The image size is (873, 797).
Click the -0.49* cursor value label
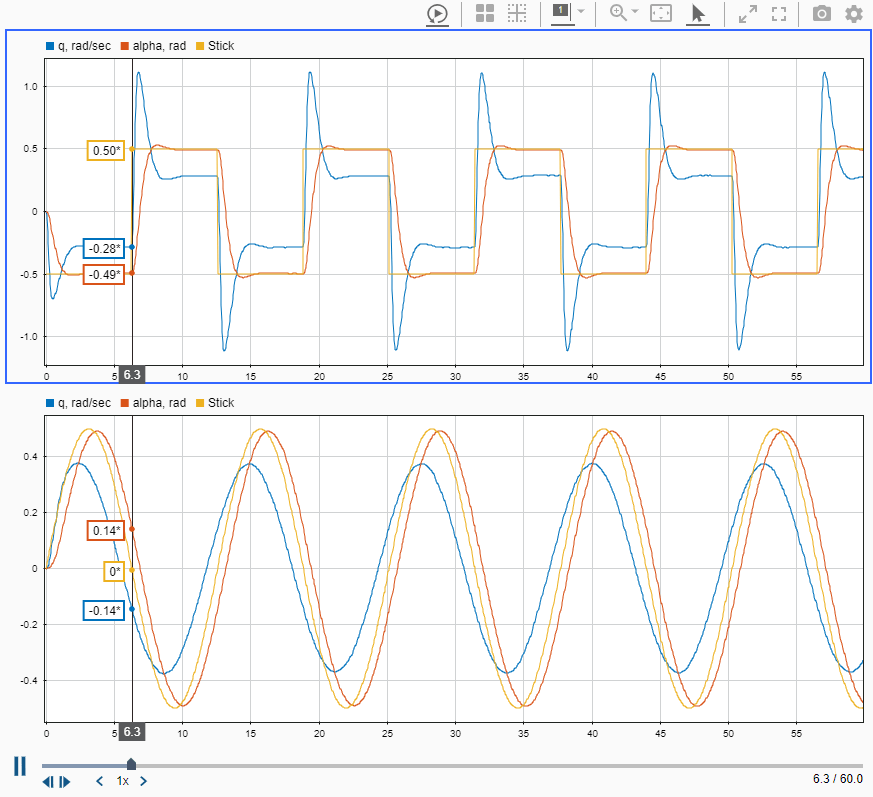tap(104, 275)
